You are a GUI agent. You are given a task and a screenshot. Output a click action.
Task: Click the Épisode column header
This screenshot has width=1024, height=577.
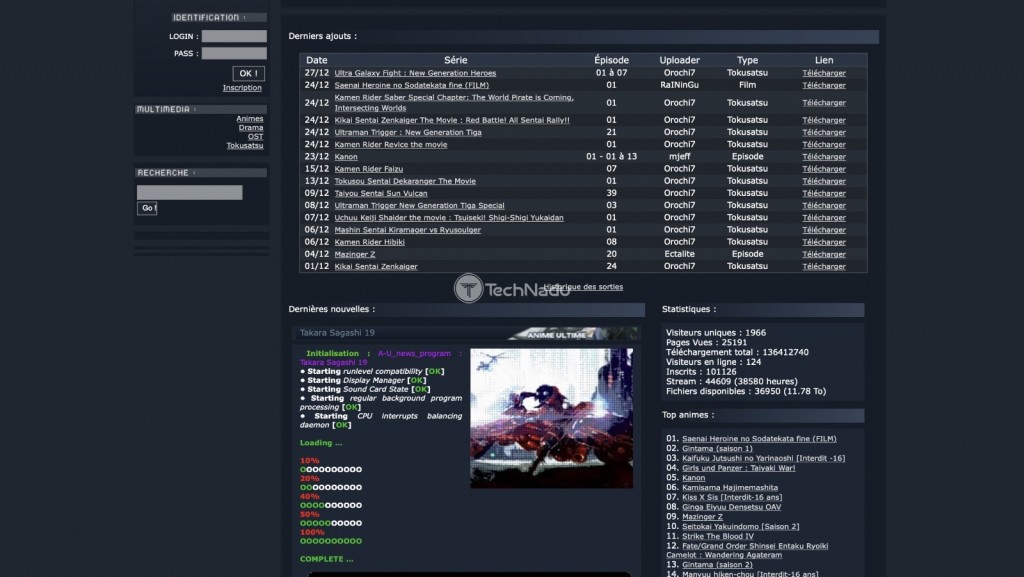(611, 60)
